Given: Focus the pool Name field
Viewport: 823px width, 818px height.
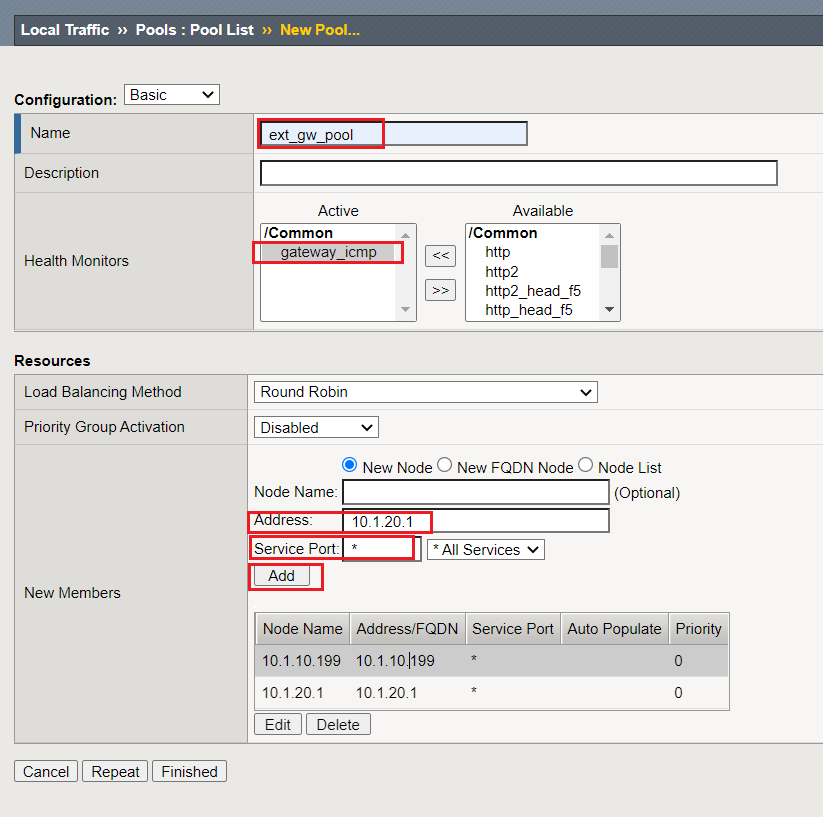Looking at the screenshot, I should point(394,134).
